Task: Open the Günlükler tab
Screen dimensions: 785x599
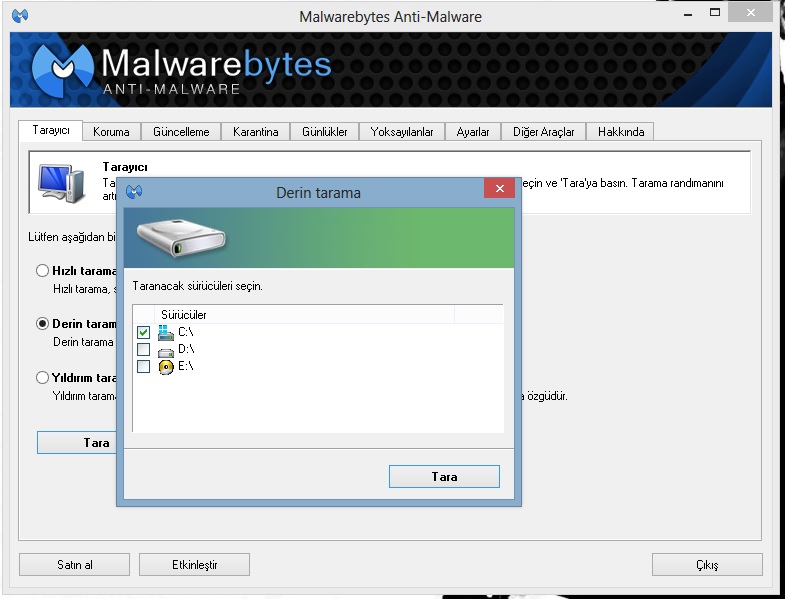Action: tap(324, 132)
